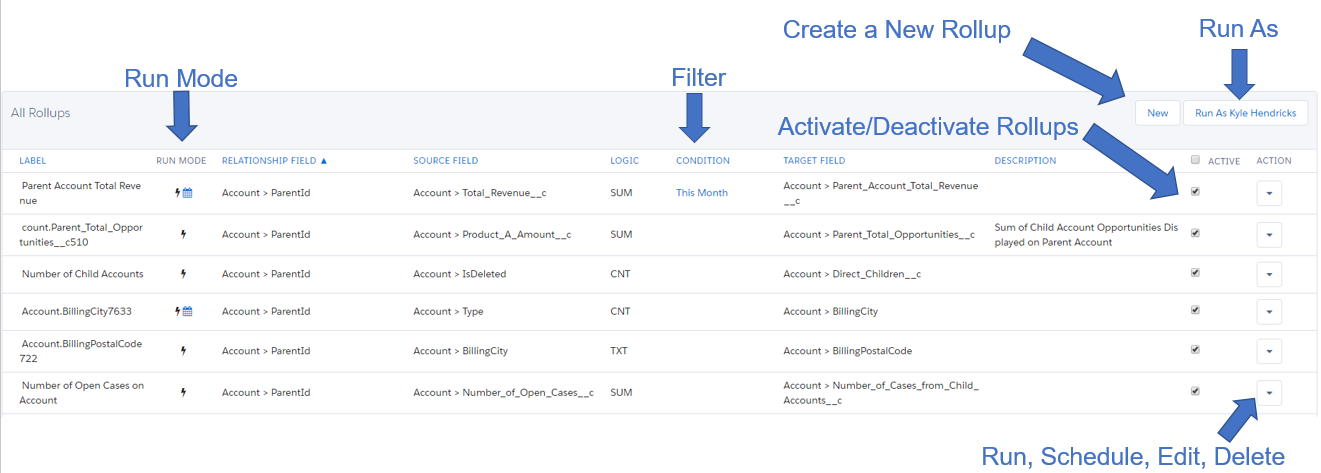Sort by the TARGET FIELD column header
The width and height of the screenshot is (1321, 473).
(x=814, y=160)
